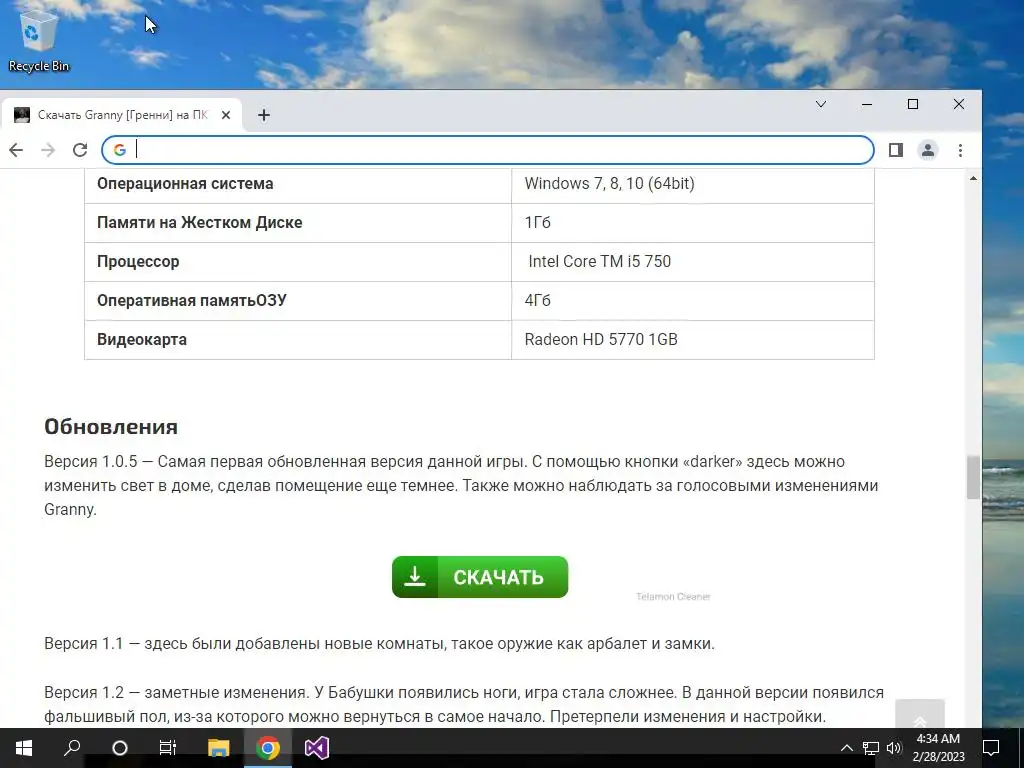Click the Radeon HD 5770 1GB cell

tap(693, 340)
